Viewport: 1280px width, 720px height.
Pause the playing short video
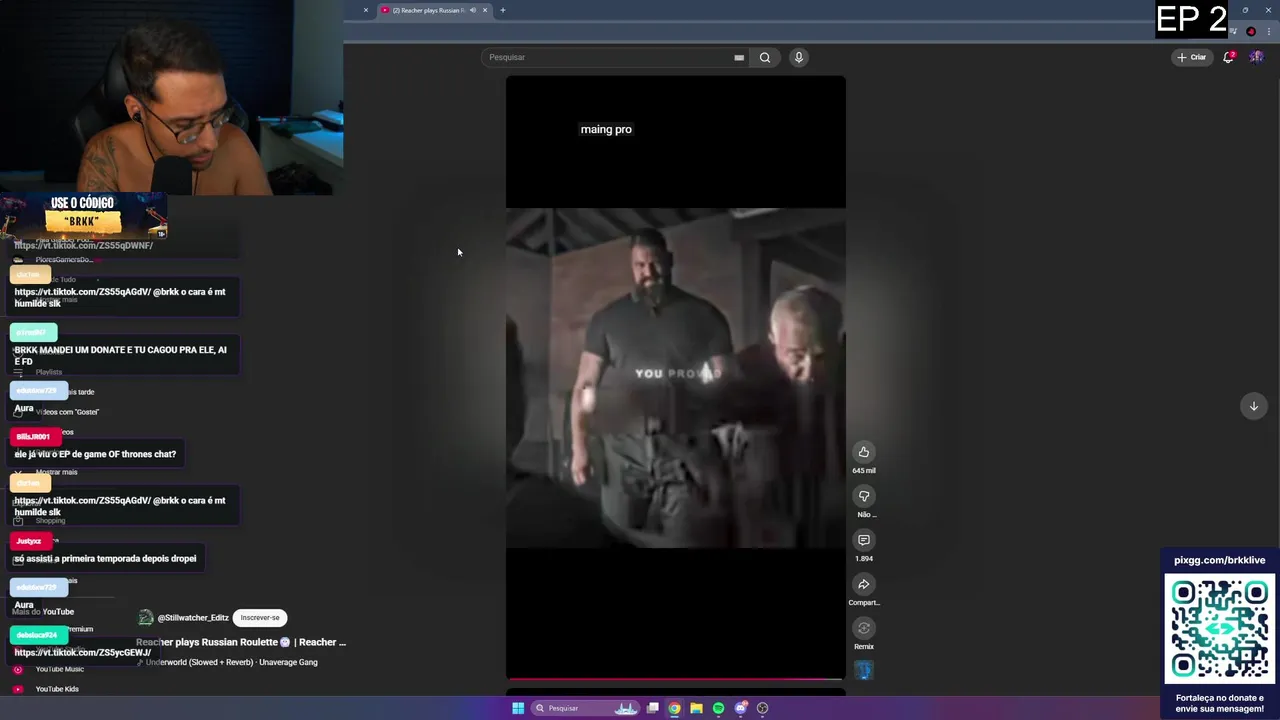(675, 378)
